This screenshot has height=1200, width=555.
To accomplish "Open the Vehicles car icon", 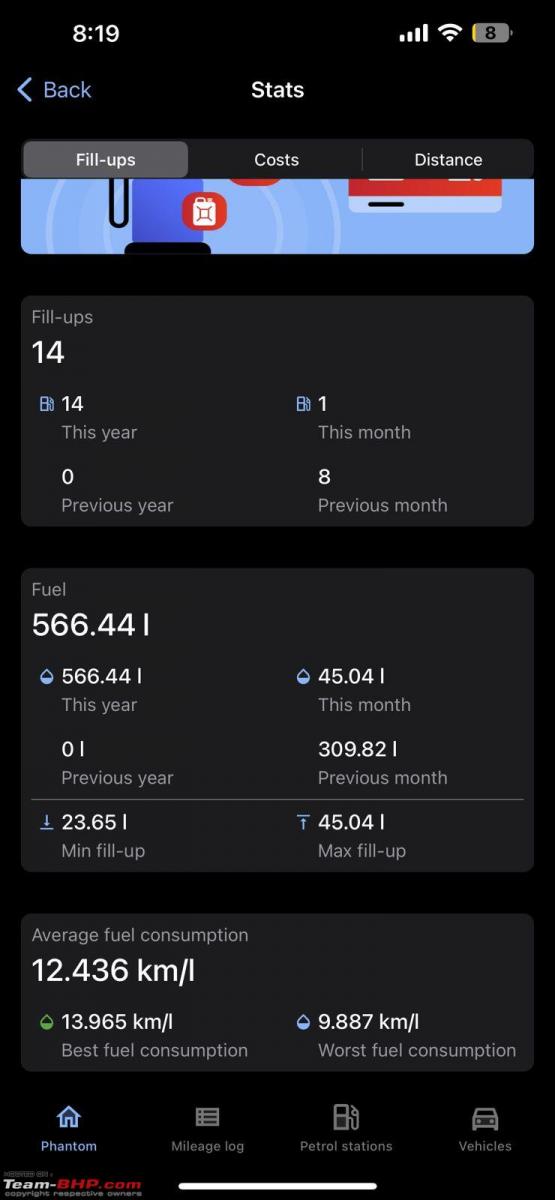I will (x=485, y=1117).
